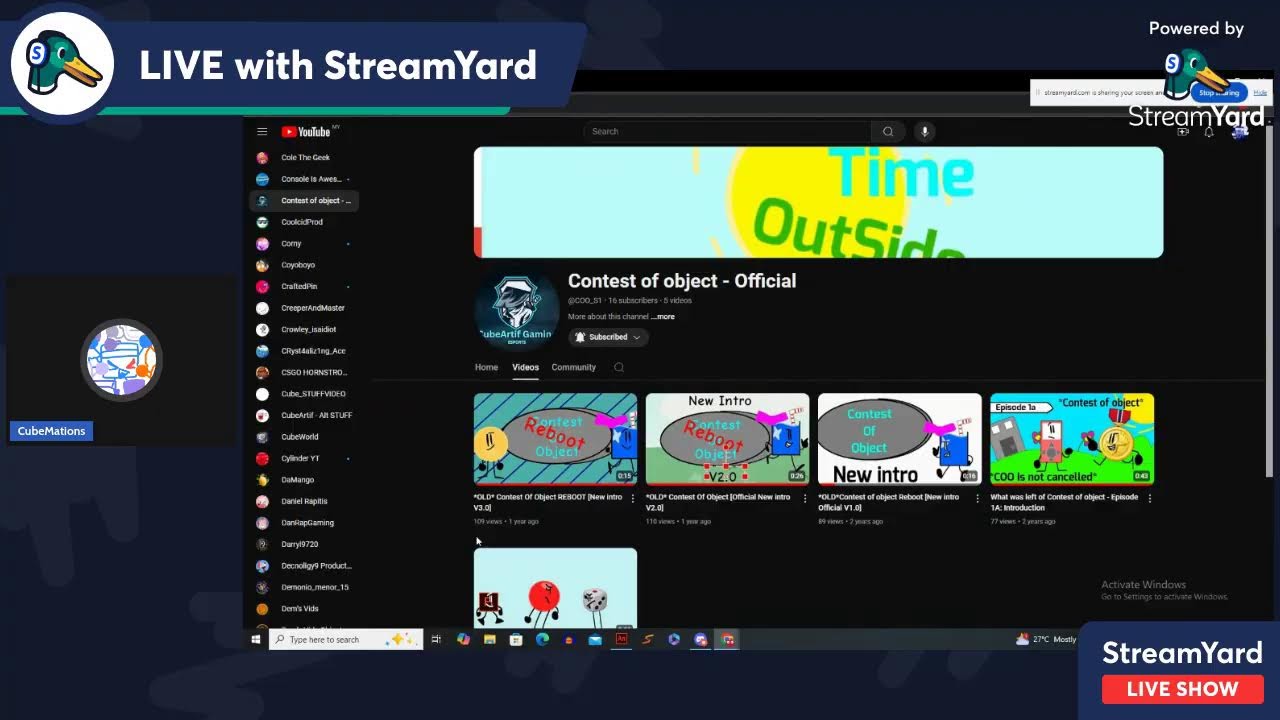Open Console Is Awes... subscription
The image size is (1280, 720).
(x=304, y=179)
